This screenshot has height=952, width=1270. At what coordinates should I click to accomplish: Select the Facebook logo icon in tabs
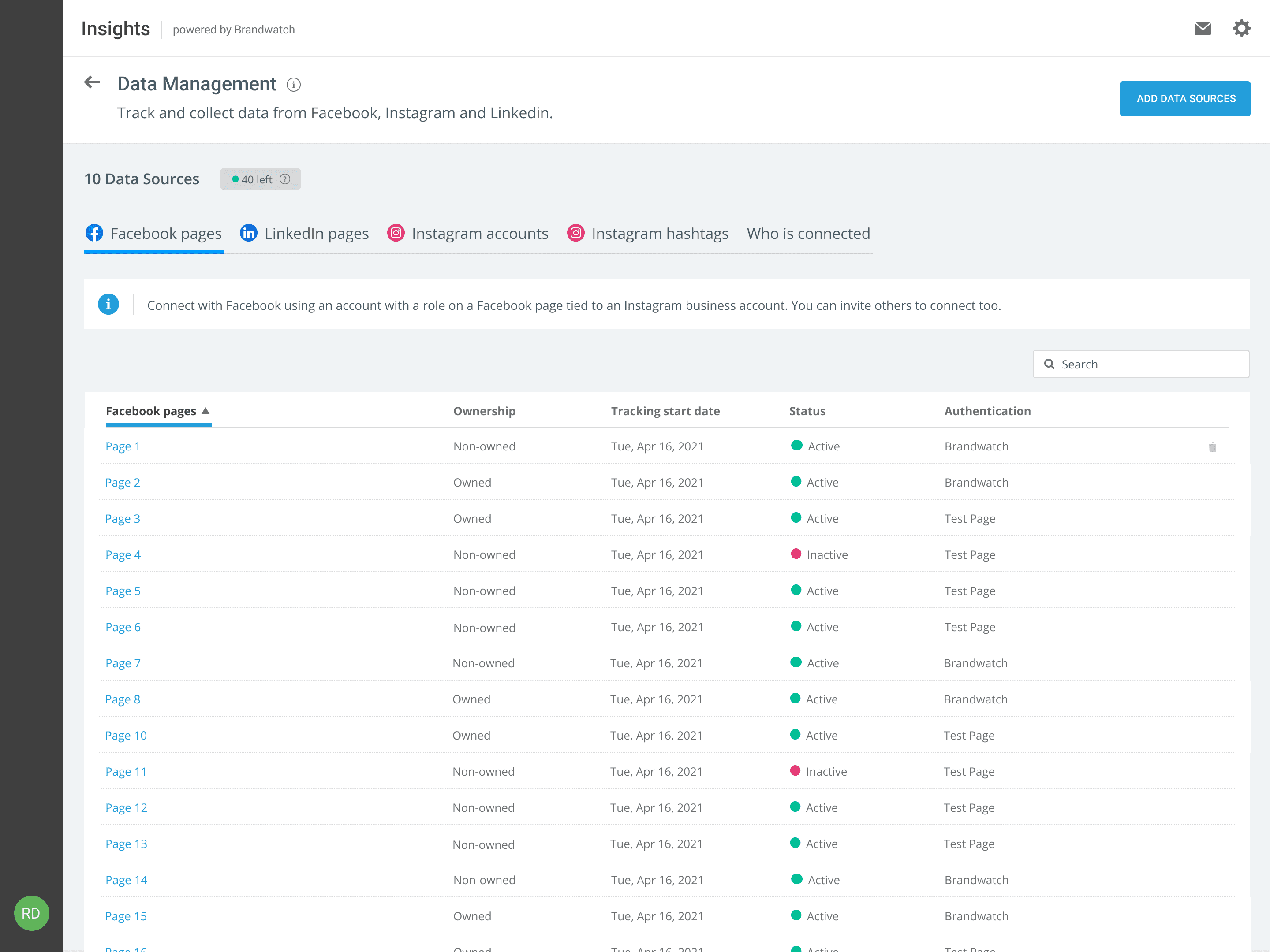point(94,233)
